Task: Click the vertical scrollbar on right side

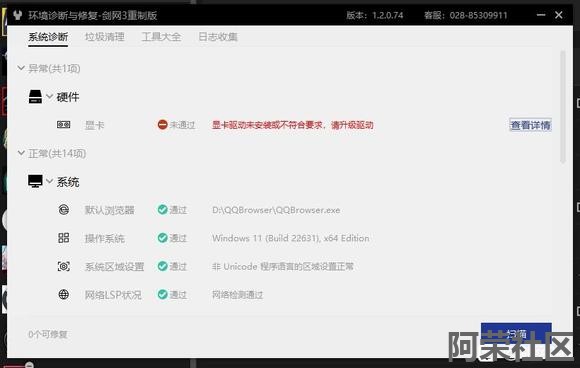Action: point(563,107)
